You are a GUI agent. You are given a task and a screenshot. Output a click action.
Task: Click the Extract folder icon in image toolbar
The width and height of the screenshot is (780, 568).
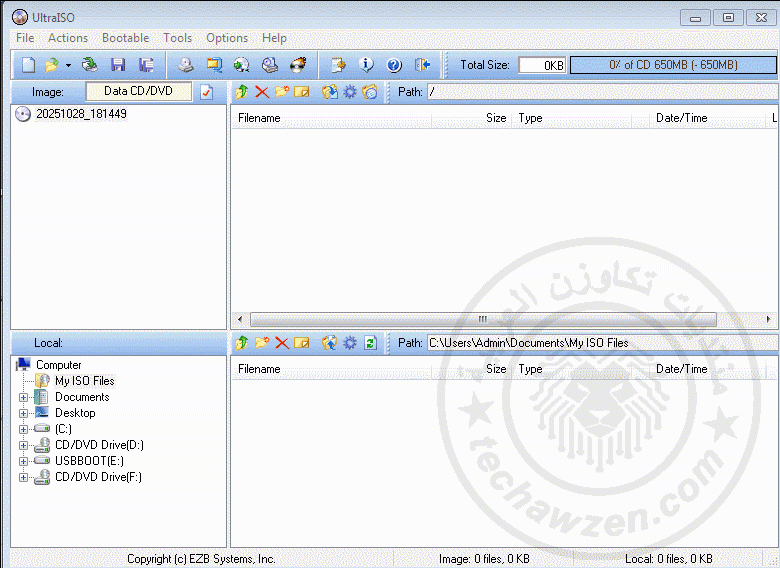pyautogui.click(x=329, y=92)
